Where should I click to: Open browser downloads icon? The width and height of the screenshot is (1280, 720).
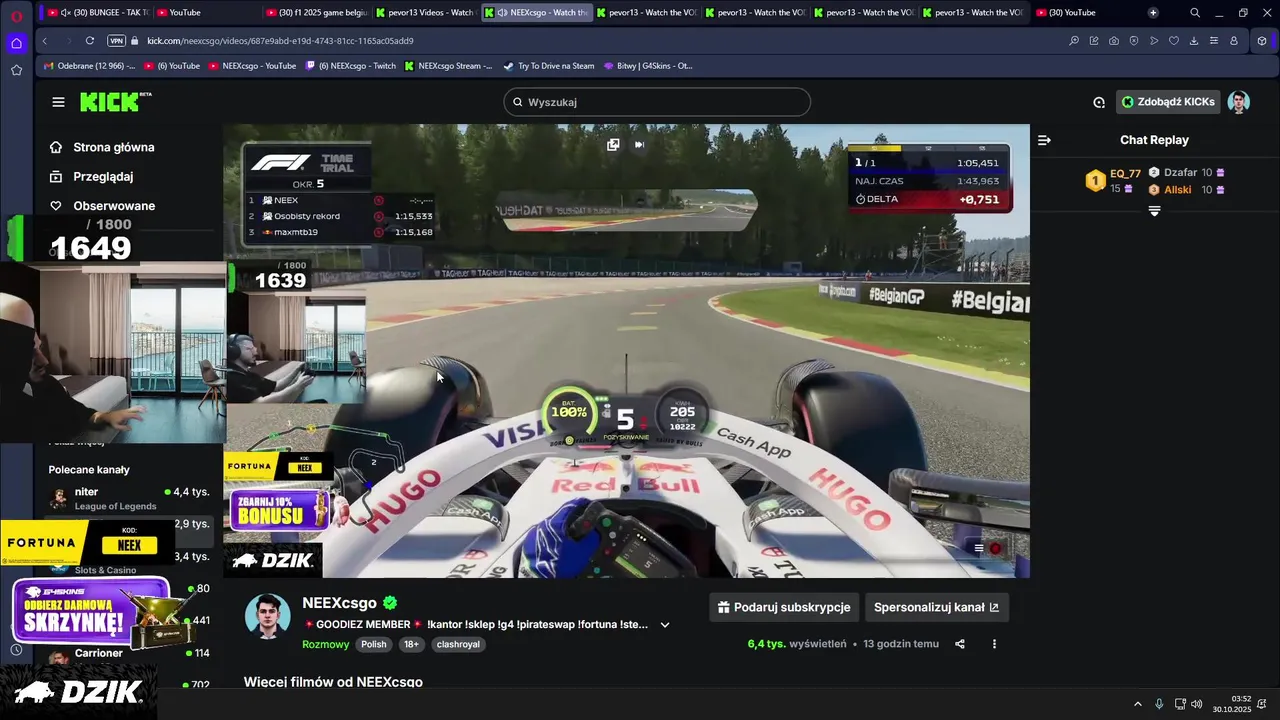coord(1194,41)
